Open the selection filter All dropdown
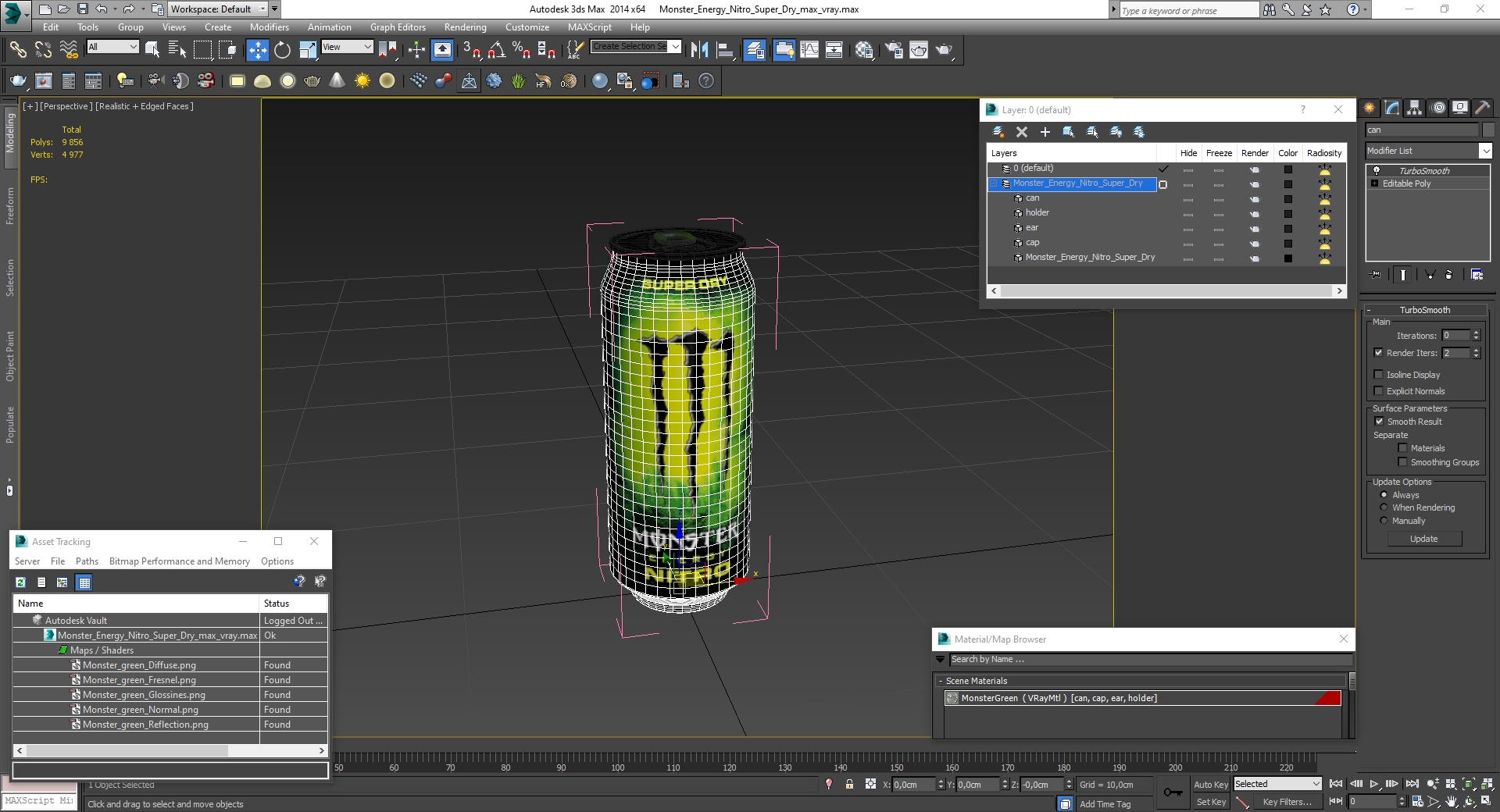 click(x=112, y=47)
